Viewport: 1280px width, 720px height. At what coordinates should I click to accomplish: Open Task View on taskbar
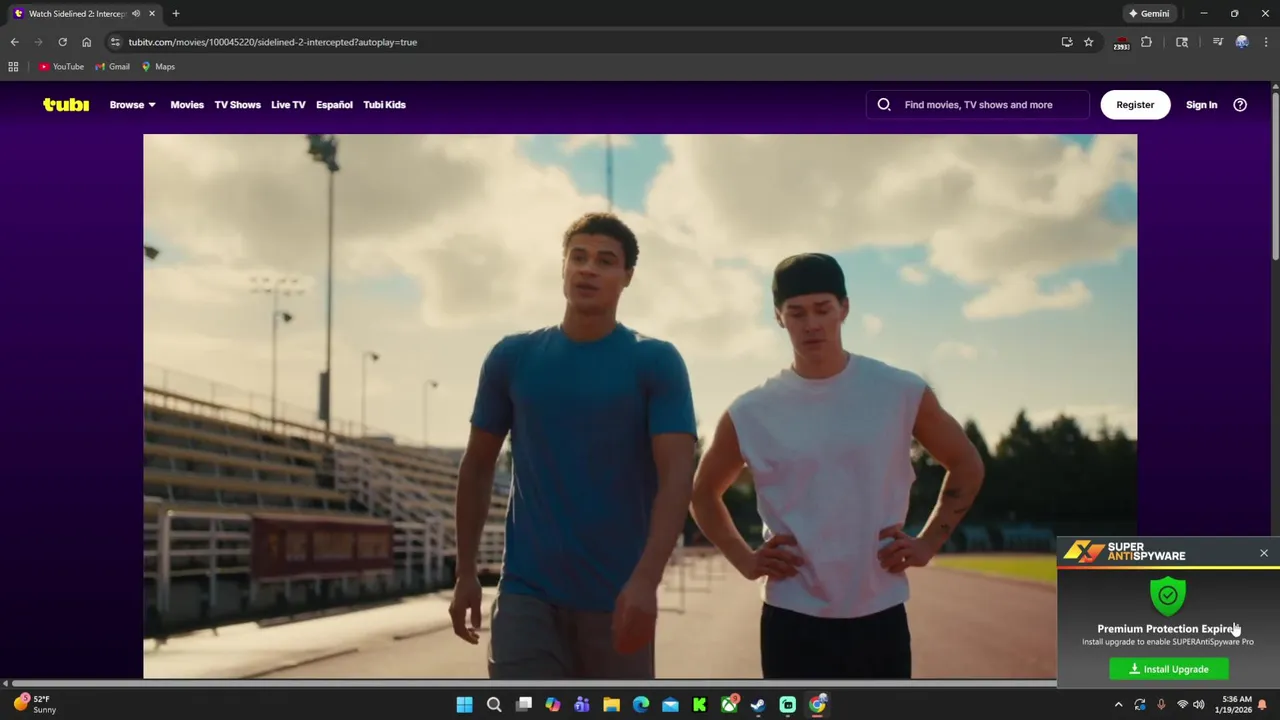pyautogui.click(x=524, y=705)
